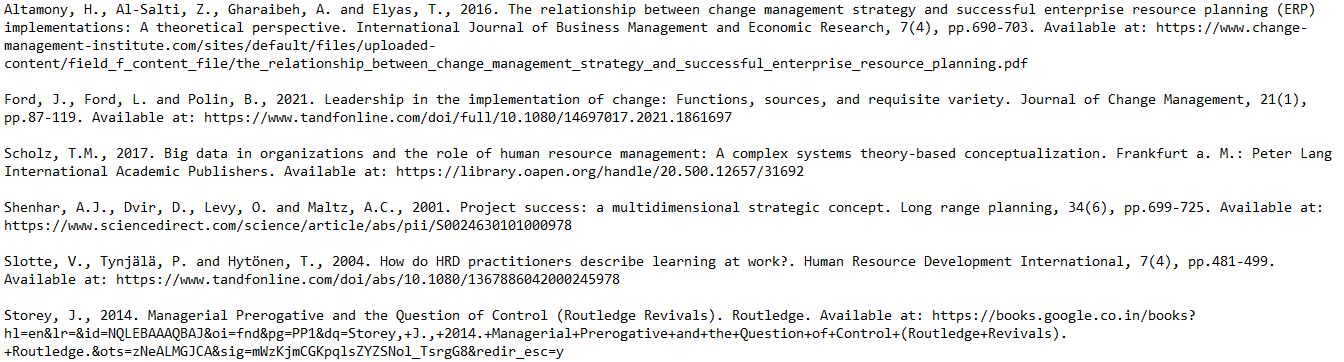The width and height of the screenshot is (1344, 362).
Task: Click the redir_esc=y end of Storey link
Action: pyautogui.click(x=518, y=351)
